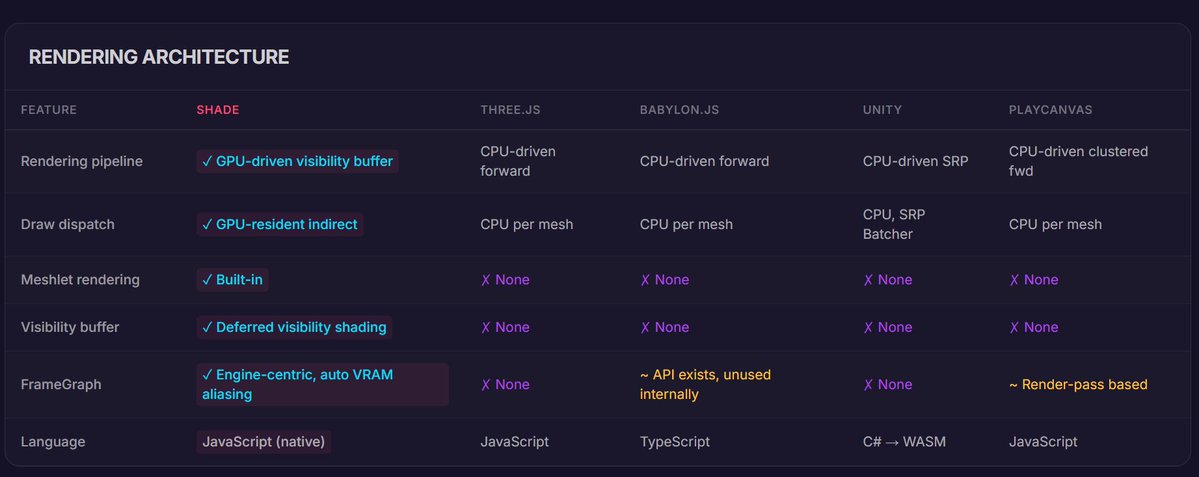
Task: Click Babylon.js 'None' in Meshlet rendering row
Action: (664, 280)
